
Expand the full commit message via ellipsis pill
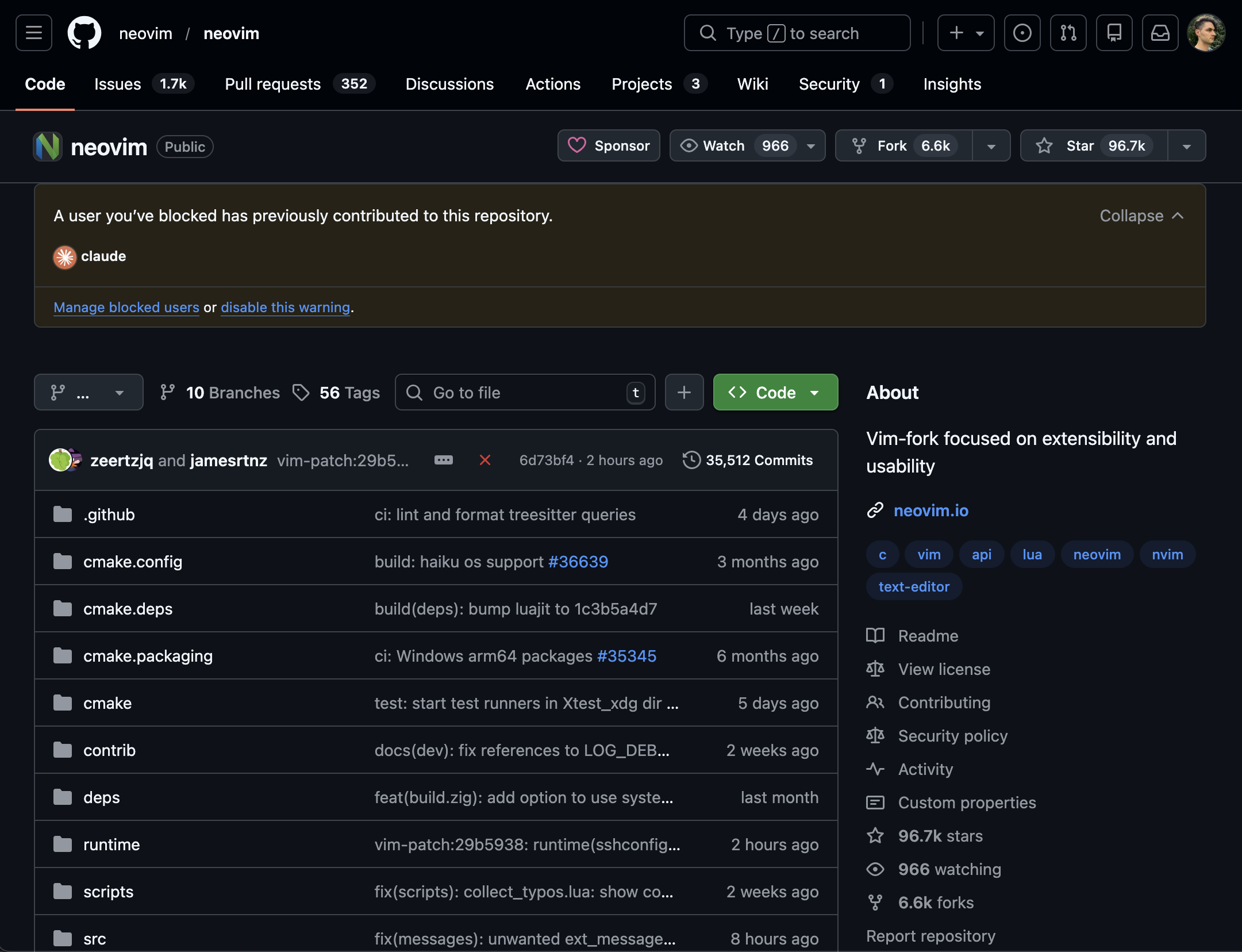pyautogui.click(x=443, y=460)
